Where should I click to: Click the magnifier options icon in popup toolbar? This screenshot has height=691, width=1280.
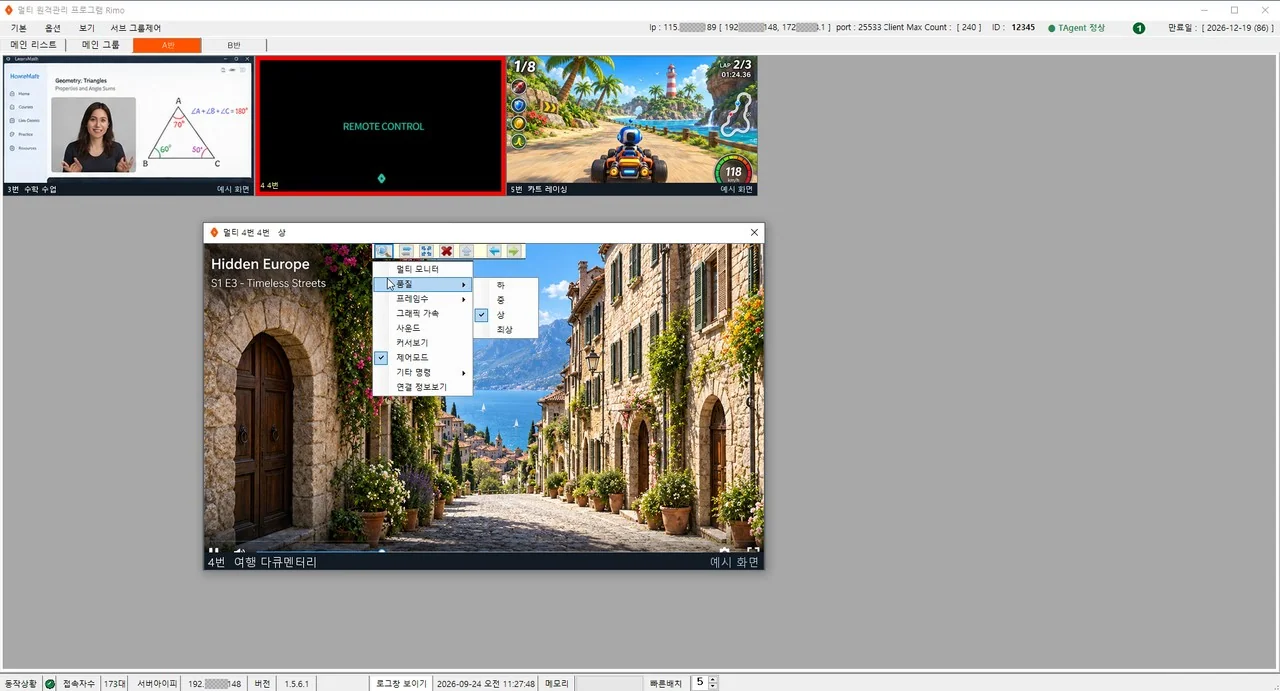(383, 251)
